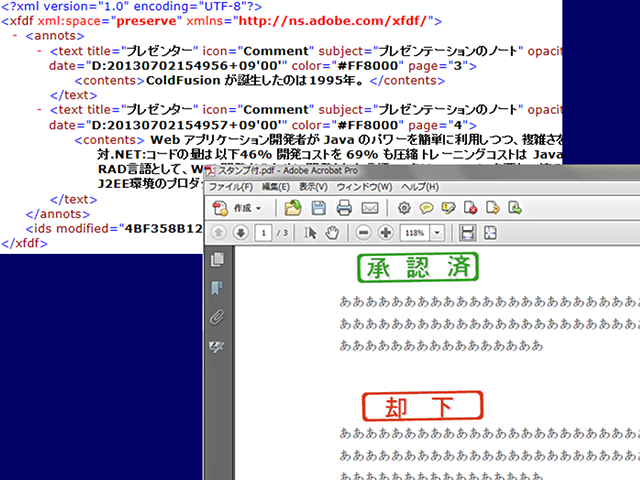Collapse the first text node with page="3"

coord(39,51)
